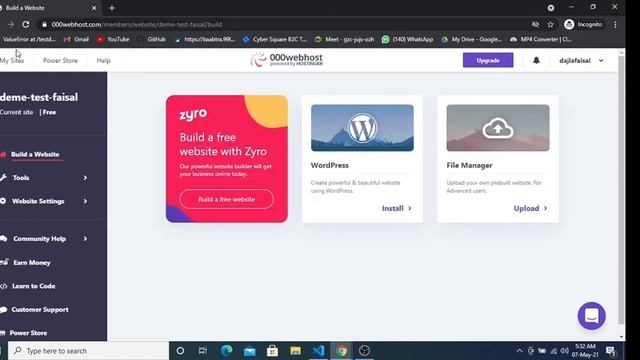Expand the dajlafaisal account dropdown
This screenshot has height=360, width=640.
click(581, 60)
